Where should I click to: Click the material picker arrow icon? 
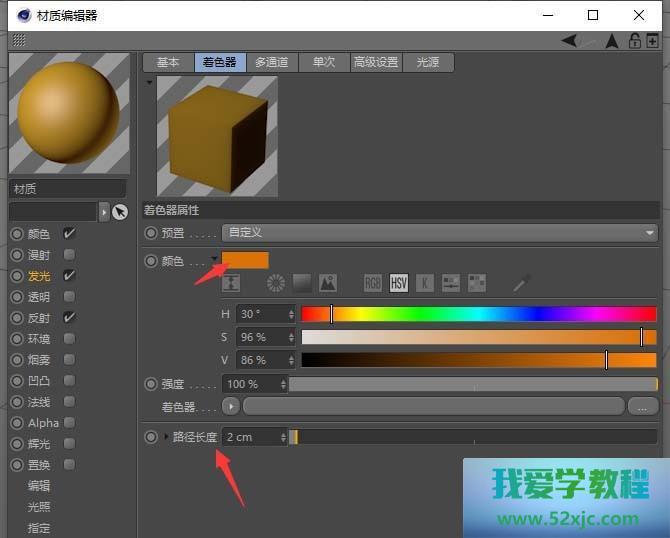120,212
